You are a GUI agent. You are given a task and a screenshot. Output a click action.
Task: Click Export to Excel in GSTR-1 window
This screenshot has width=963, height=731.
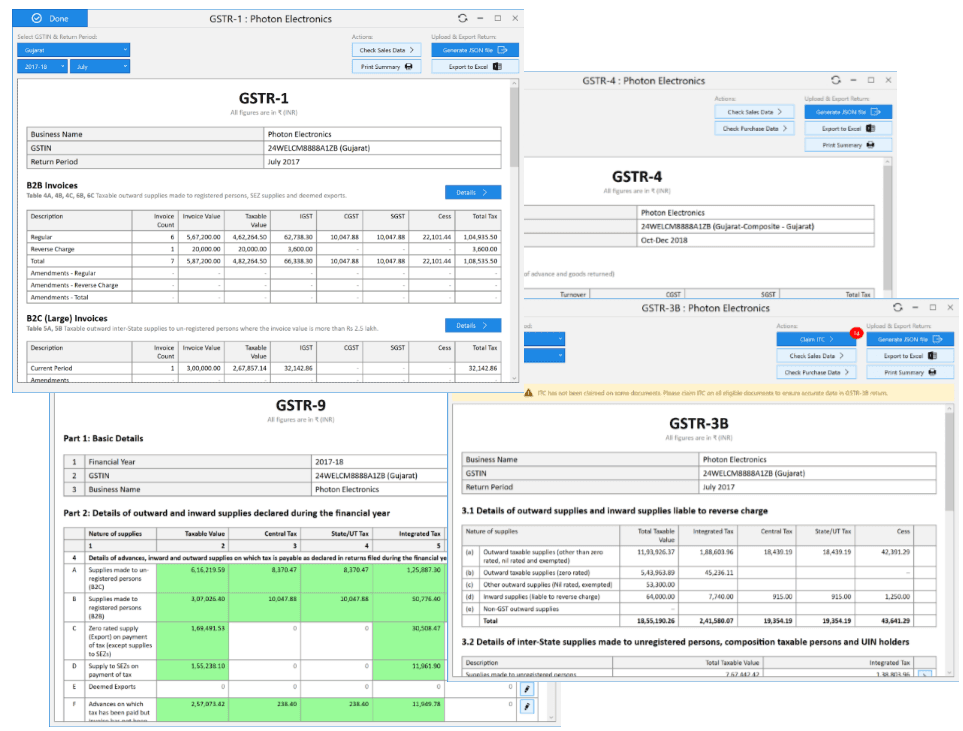[475, 66]
